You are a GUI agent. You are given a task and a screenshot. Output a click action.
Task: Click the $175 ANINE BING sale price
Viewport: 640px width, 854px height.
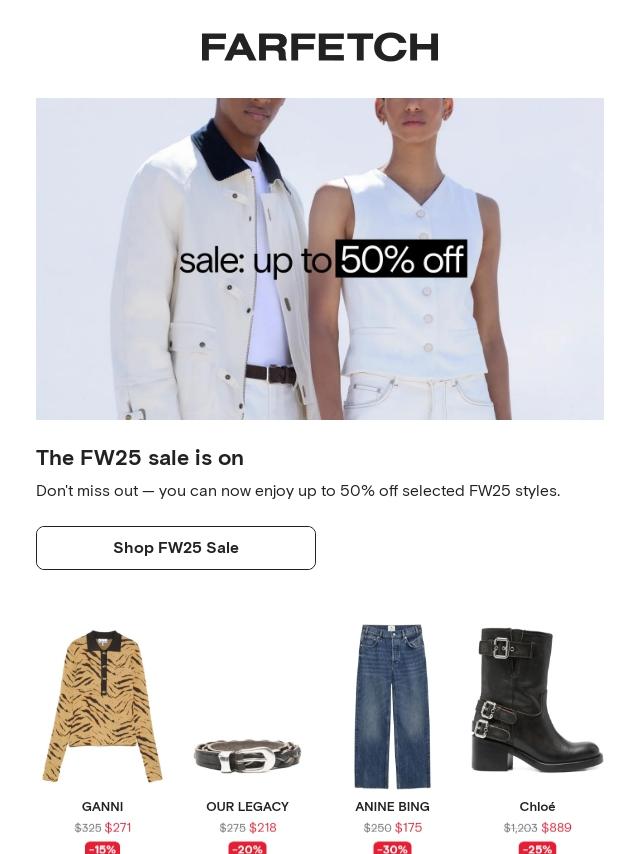coord(408,828)
